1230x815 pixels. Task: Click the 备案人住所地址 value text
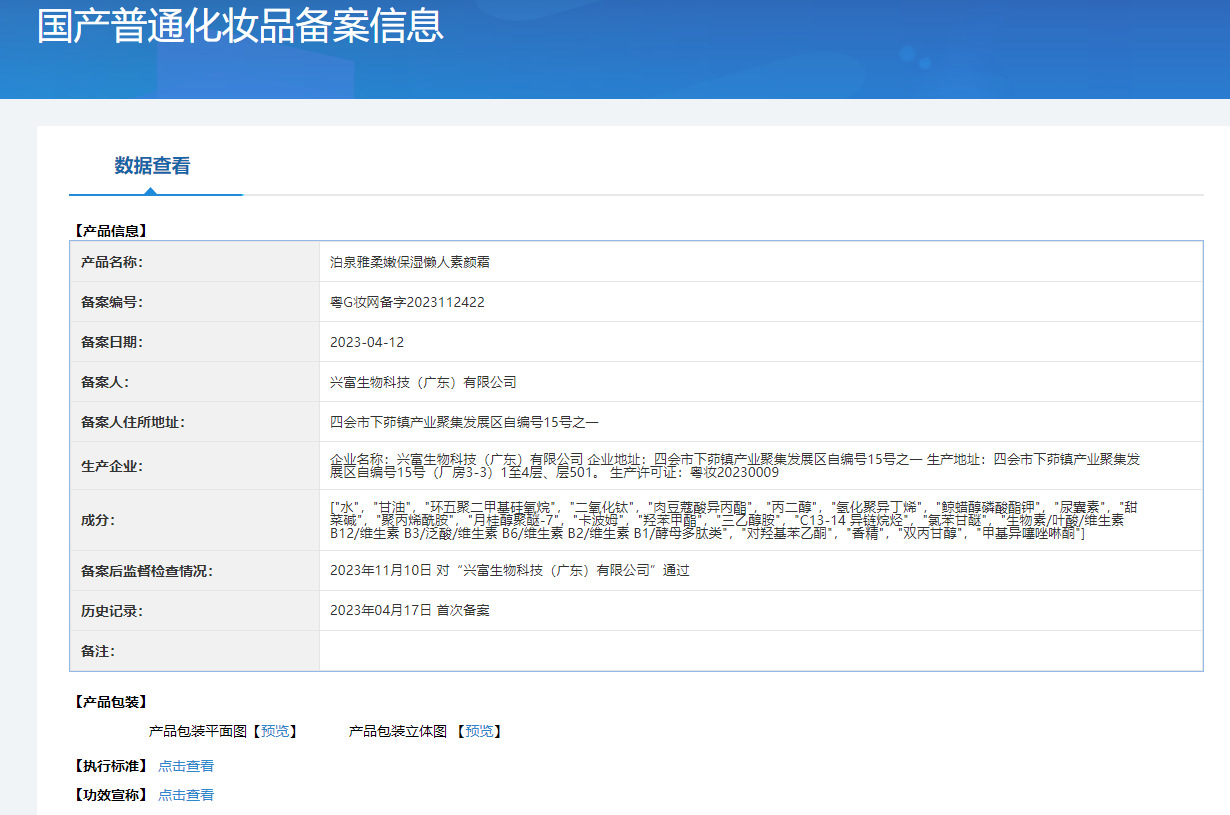click(x=464, y=422)
